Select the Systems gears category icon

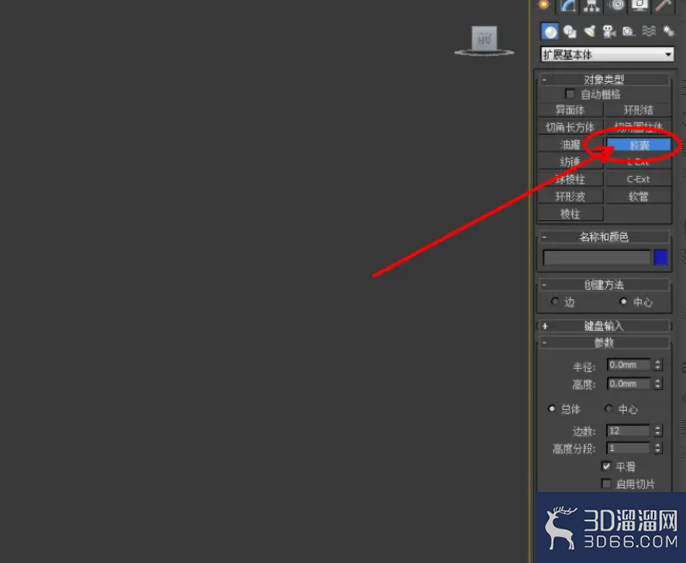pyautogui.click(x=668, y=31)
